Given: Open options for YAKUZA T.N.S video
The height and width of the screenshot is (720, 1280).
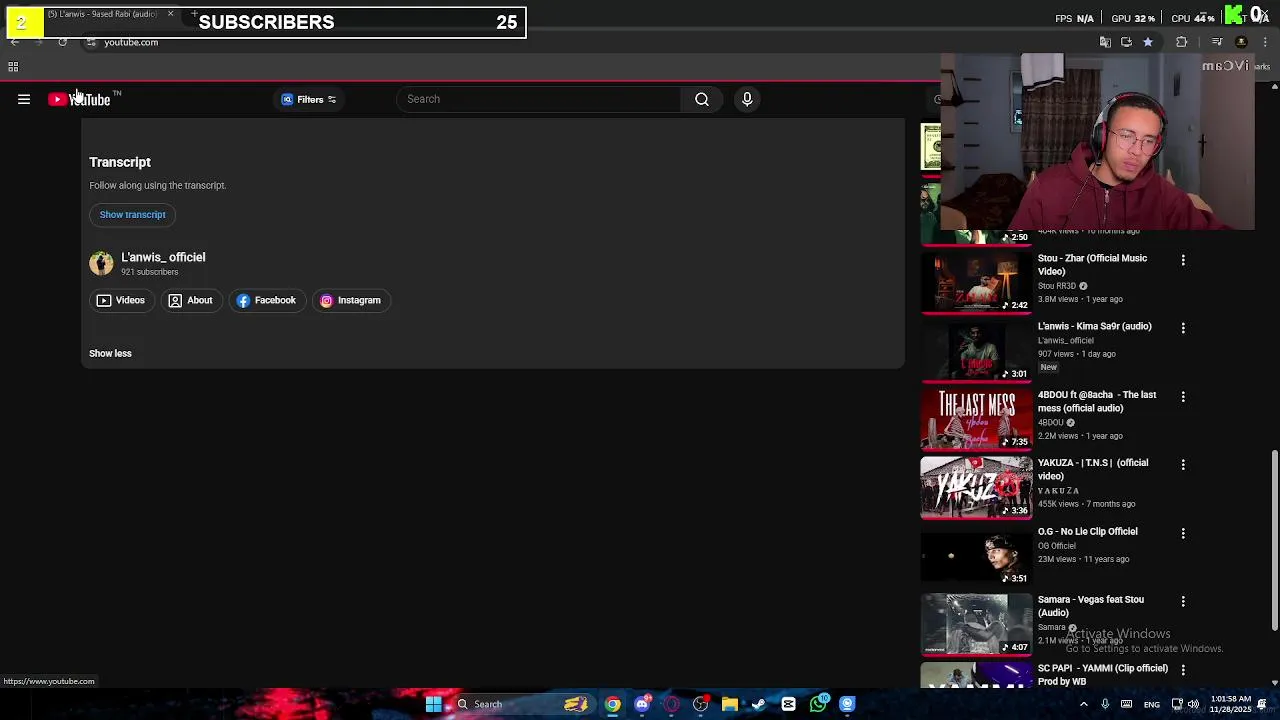Looking at the screenshot, I should pos(1183,465).
